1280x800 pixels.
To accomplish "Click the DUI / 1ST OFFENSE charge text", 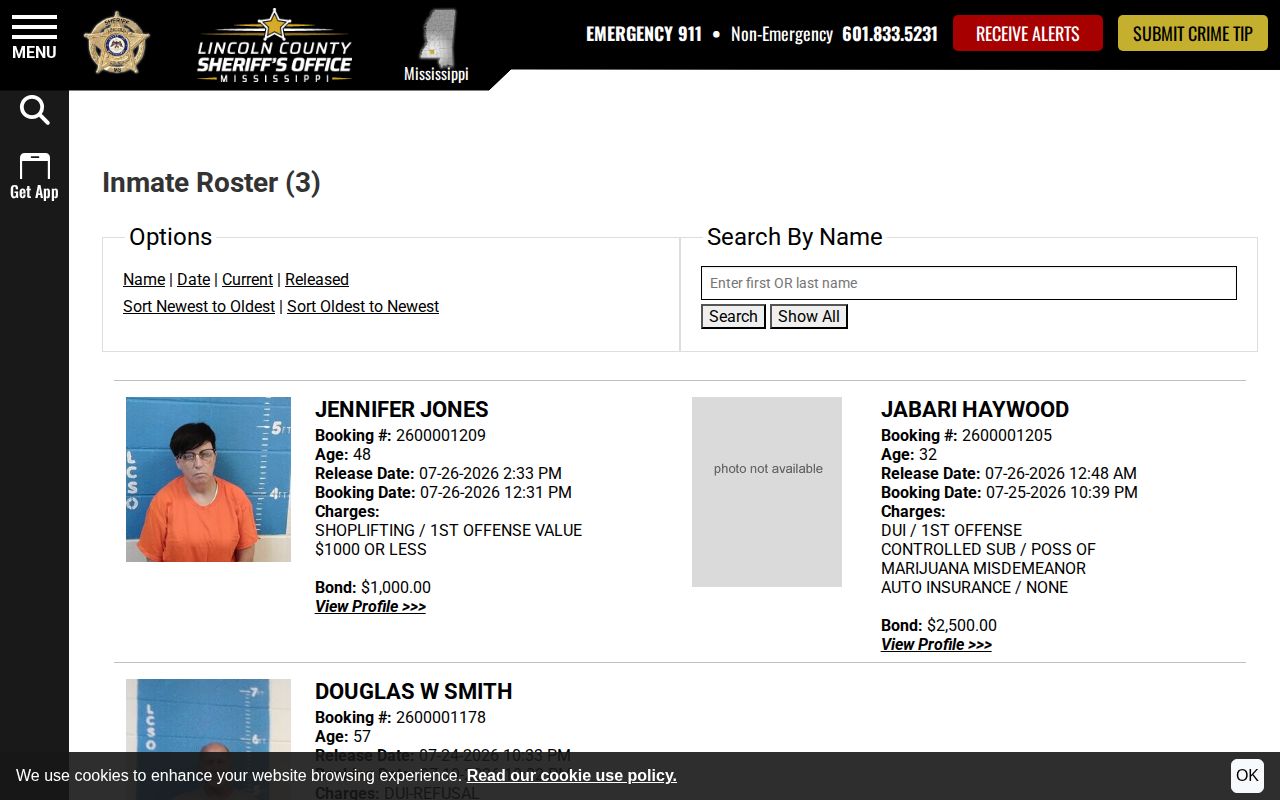I will click(x=951, y=530).
